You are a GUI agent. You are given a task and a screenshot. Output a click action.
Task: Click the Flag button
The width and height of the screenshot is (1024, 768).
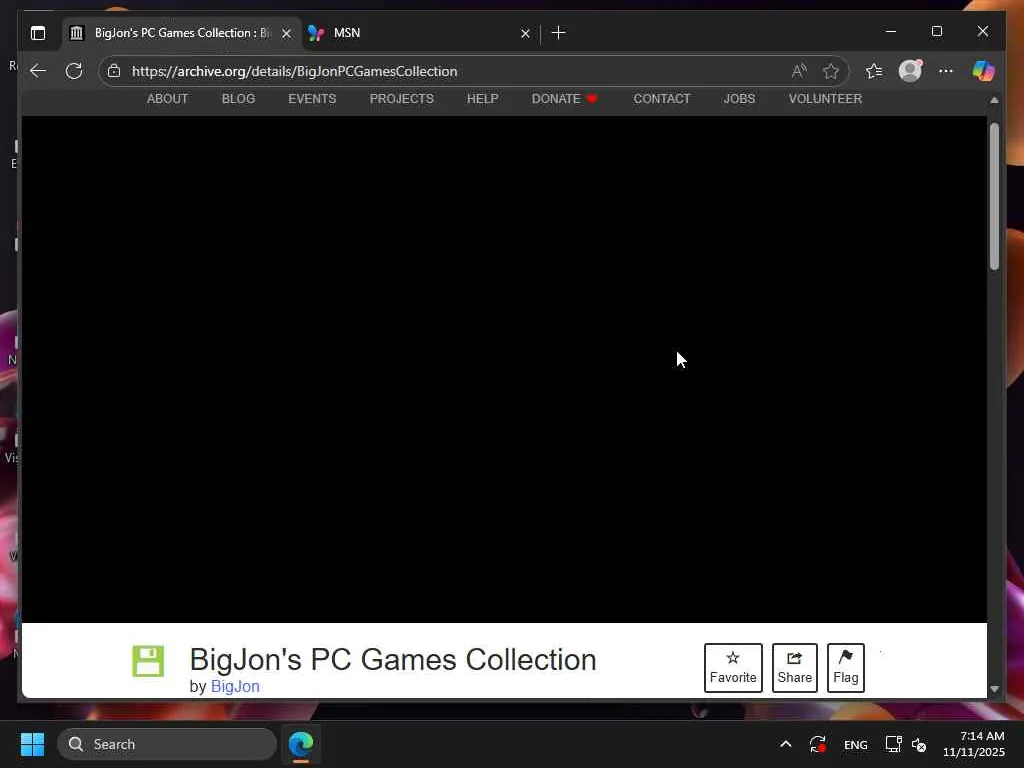(846, 667)
